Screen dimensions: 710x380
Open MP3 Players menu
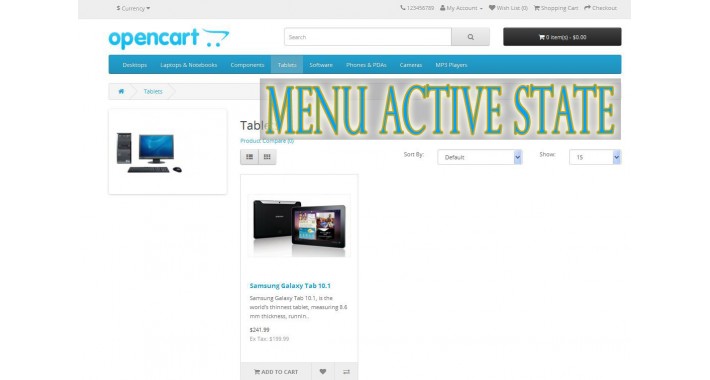(451, 65)
